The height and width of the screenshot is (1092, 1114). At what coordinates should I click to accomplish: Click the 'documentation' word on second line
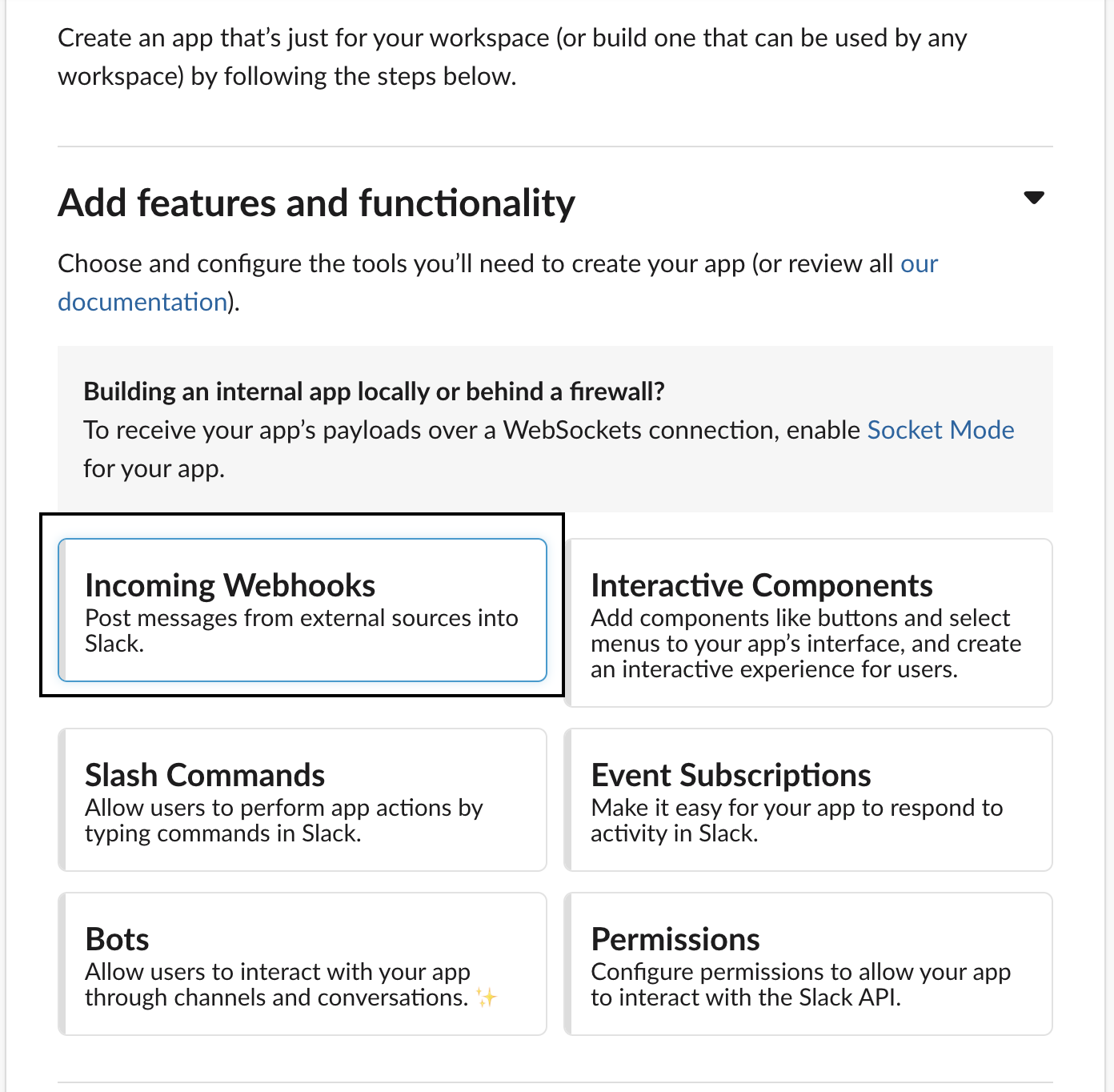coord(142,302)
